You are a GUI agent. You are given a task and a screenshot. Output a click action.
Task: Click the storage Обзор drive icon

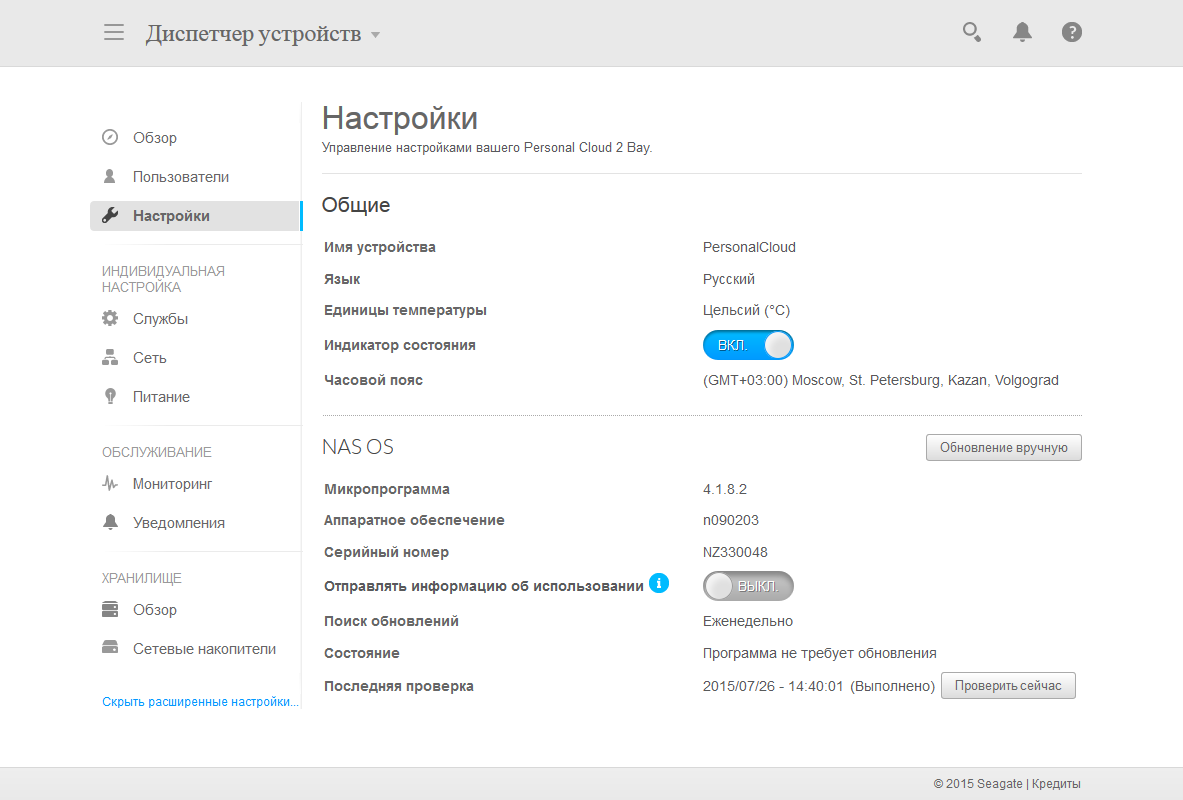(x=110, y=610)
